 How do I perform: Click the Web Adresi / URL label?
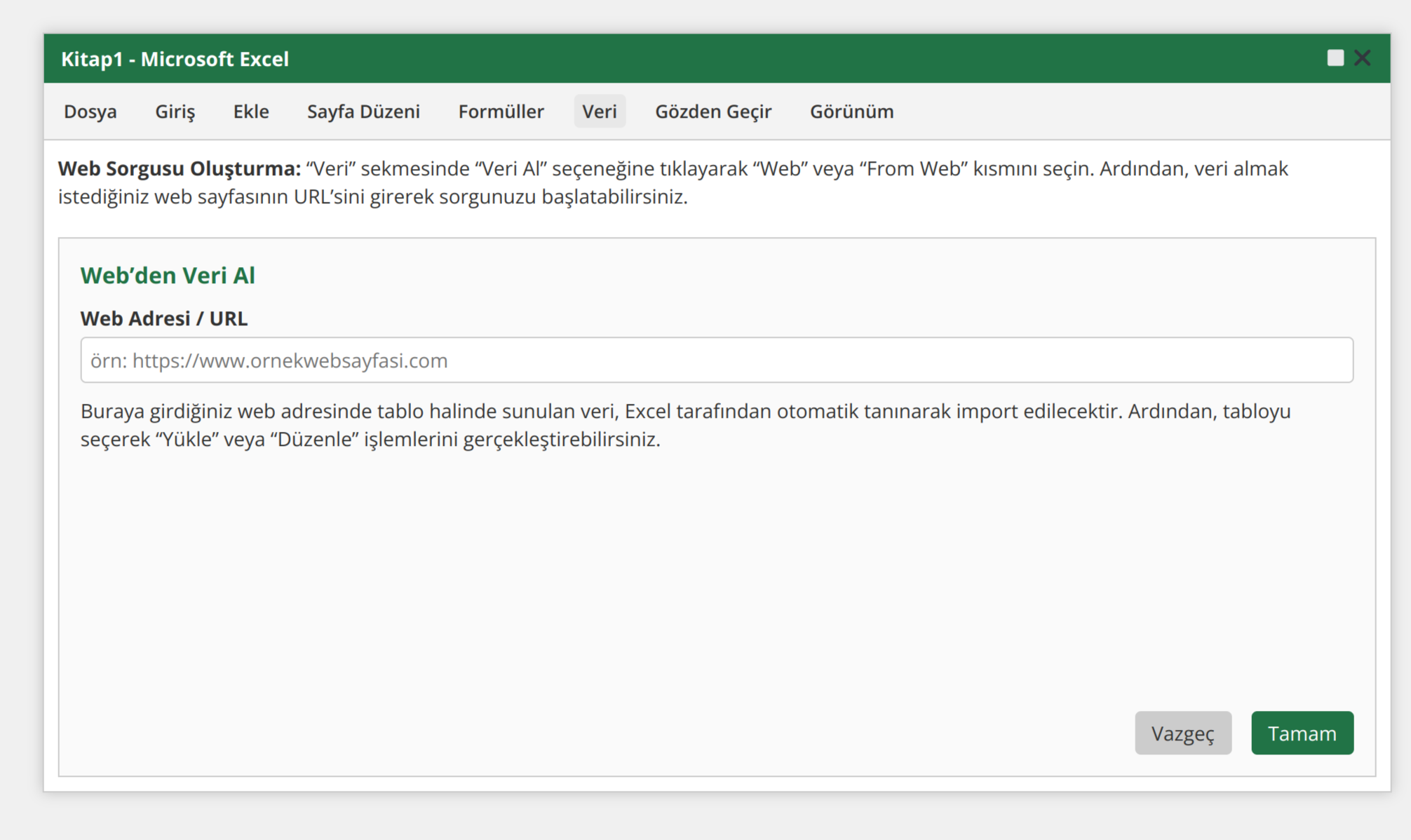(x=164, y=318)
